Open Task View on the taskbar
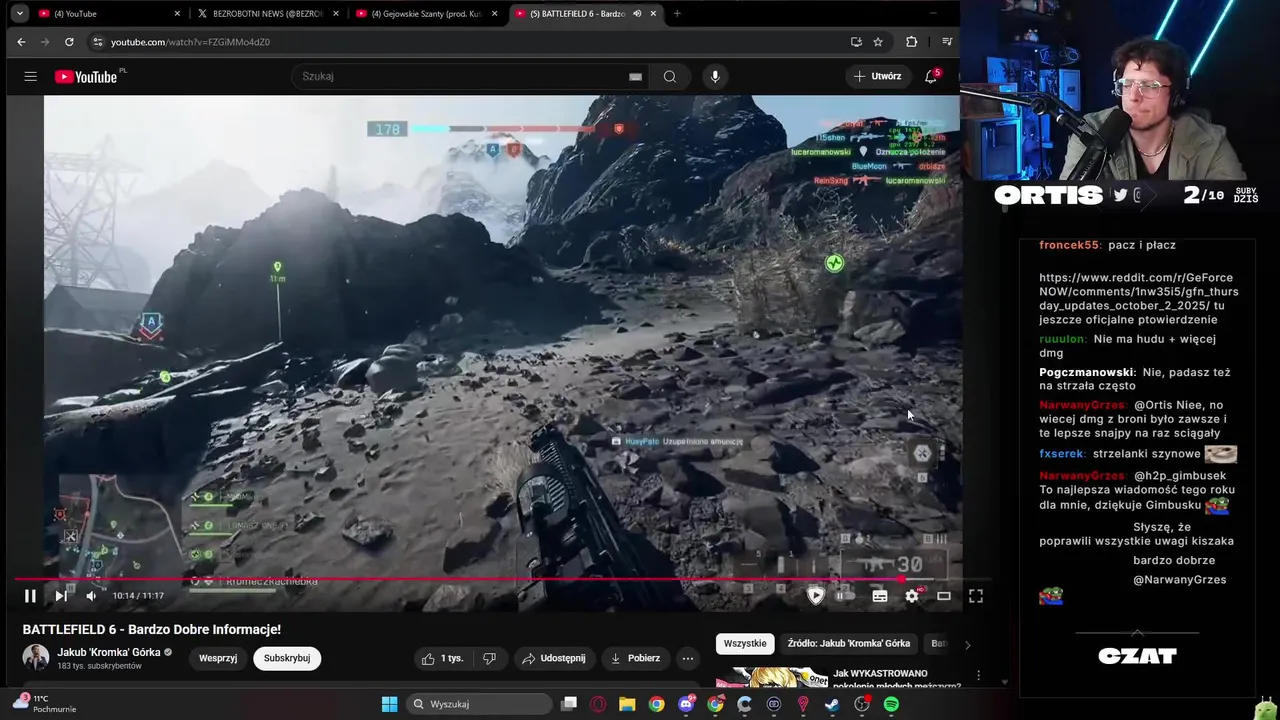The image size is (1280, 720). [x=569, y=704]
